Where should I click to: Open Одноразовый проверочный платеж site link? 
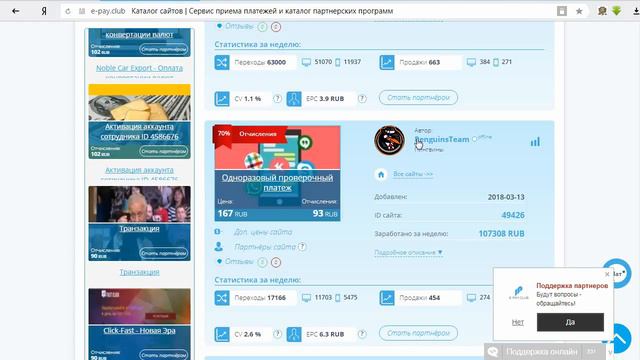tap(277, 183)
